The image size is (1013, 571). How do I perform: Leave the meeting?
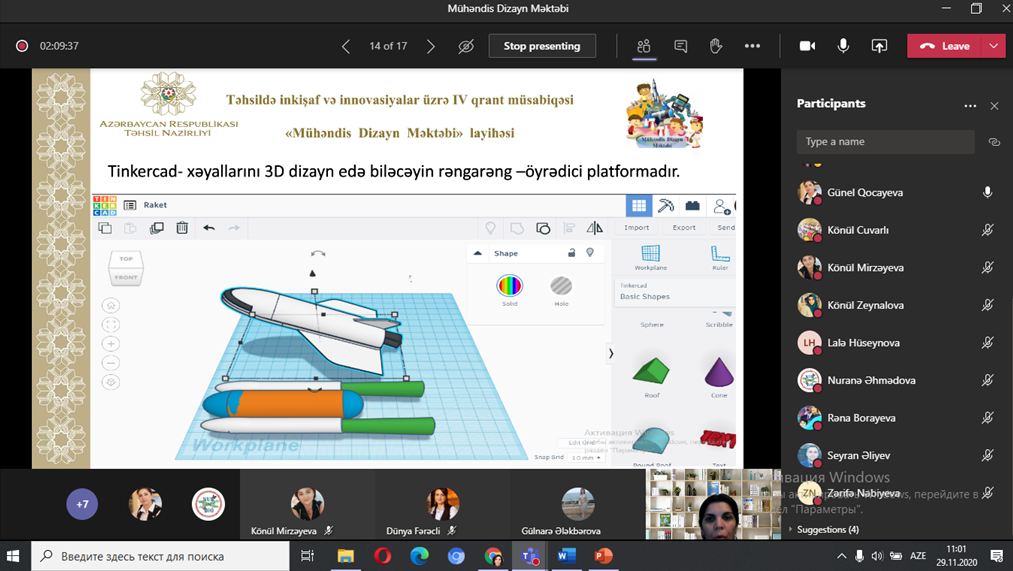(x=945, y=47)
